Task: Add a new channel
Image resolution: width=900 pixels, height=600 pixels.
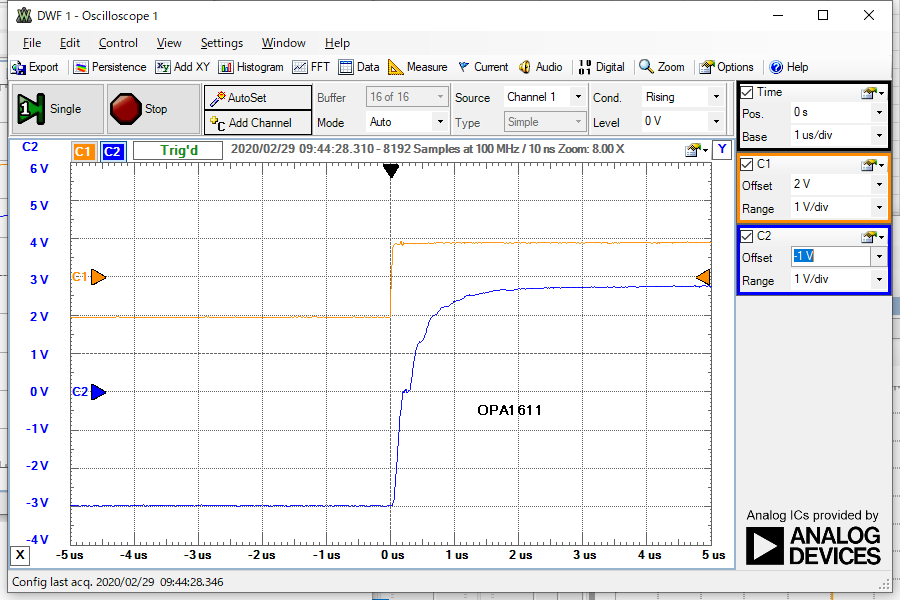Action: click(258, 122)
